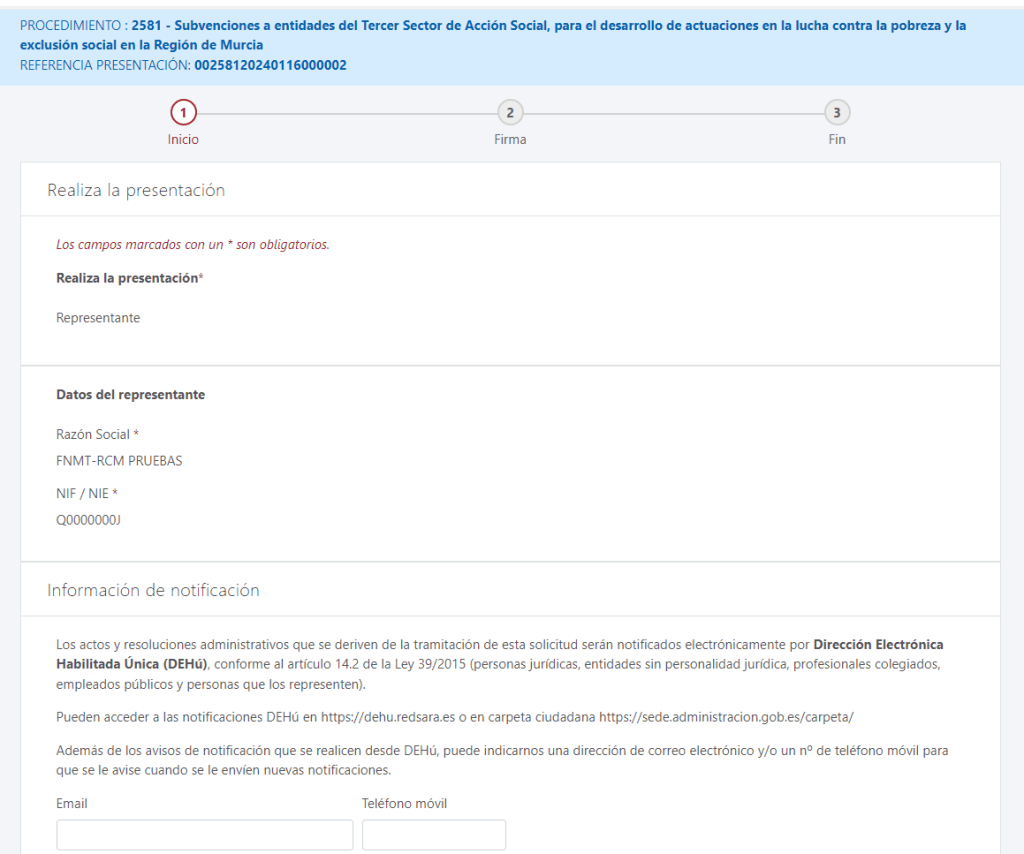Click the step 3 circle icon

click(837, 113)
